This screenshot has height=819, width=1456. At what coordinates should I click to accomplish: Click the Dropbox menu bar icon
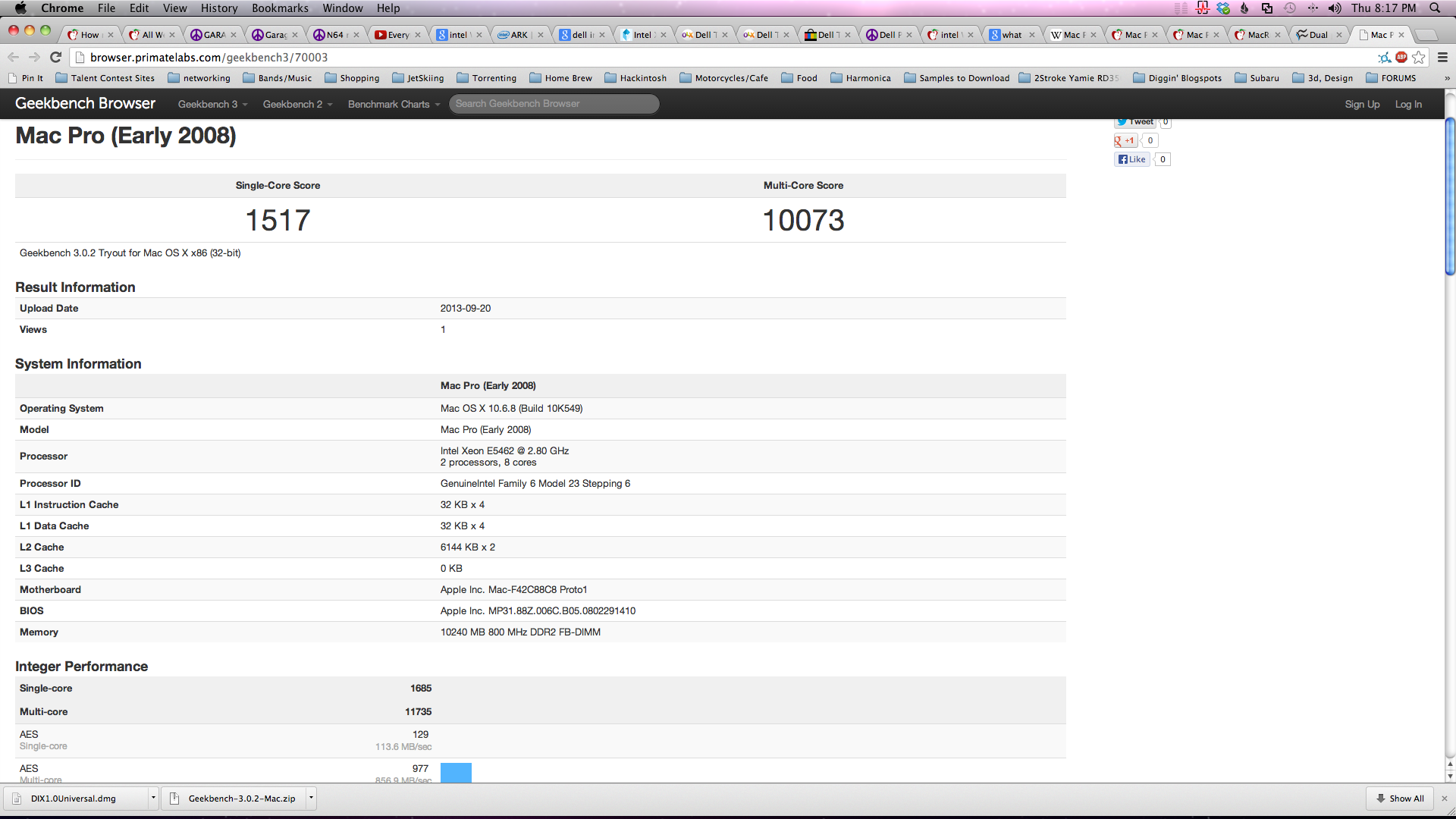point(1223,8)
